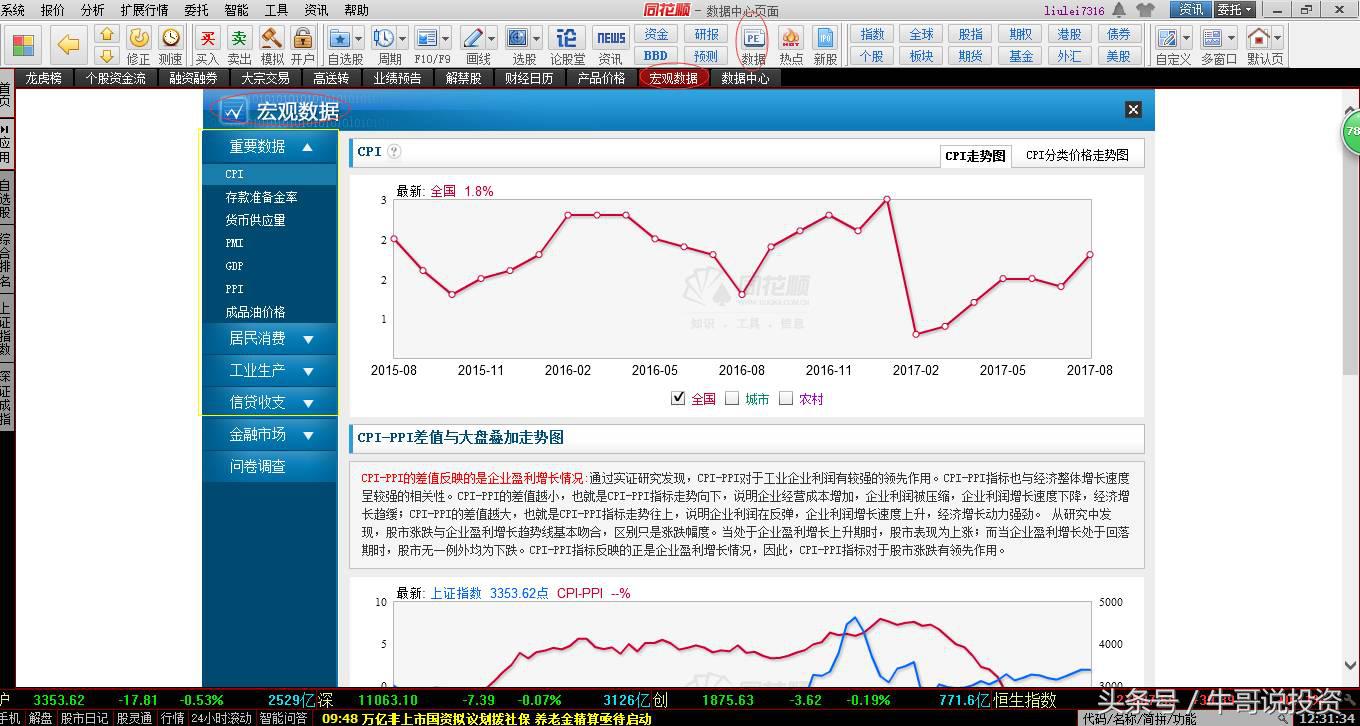This screenshot has width=1360, height=726.
Task: Click the BBD button in the toolbar
Action: coord(654,56)
